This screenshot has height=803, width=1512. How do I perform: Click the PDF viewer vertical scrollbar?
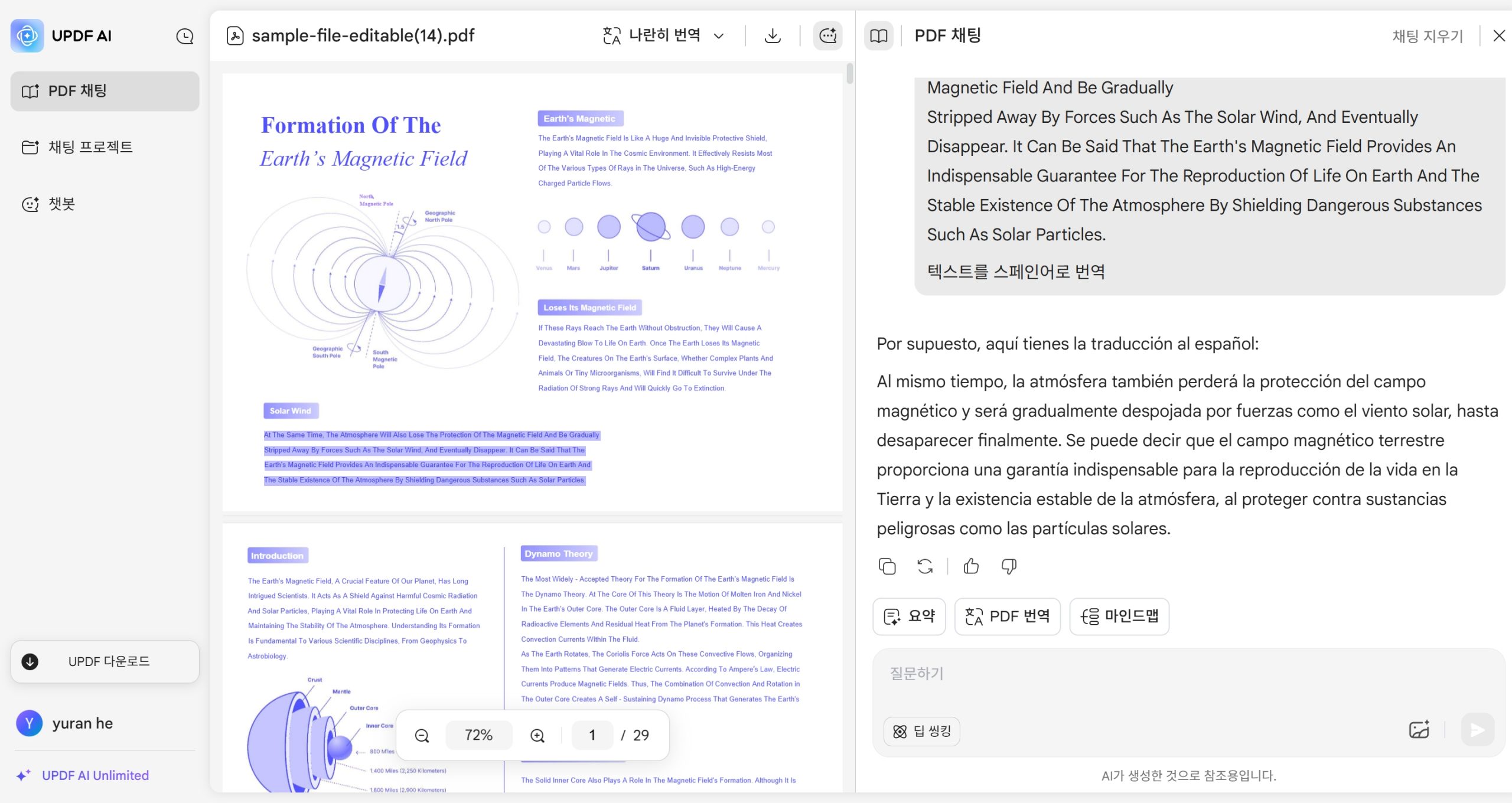849,74
